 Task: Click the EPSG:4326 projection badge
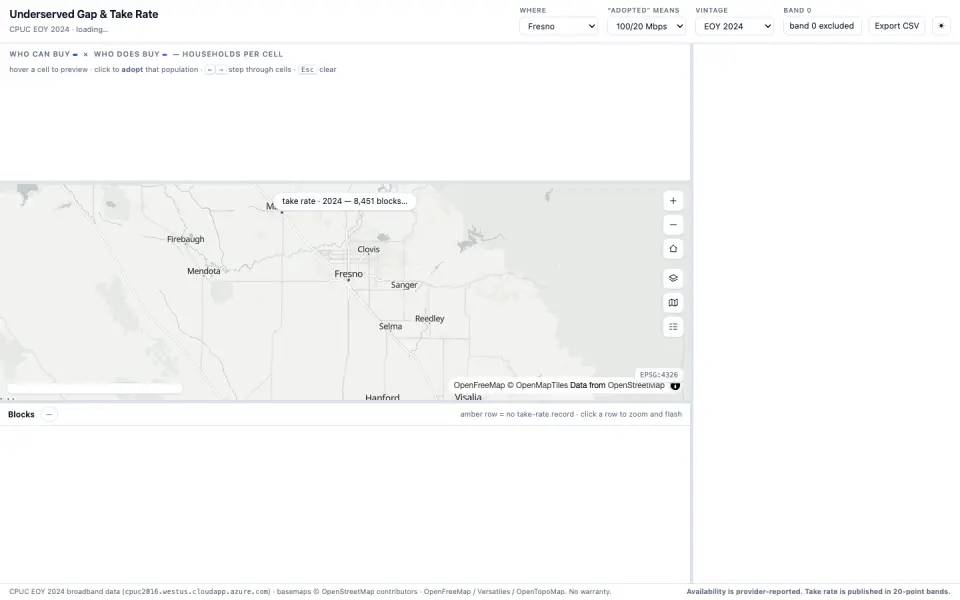[x=658, y=375]
